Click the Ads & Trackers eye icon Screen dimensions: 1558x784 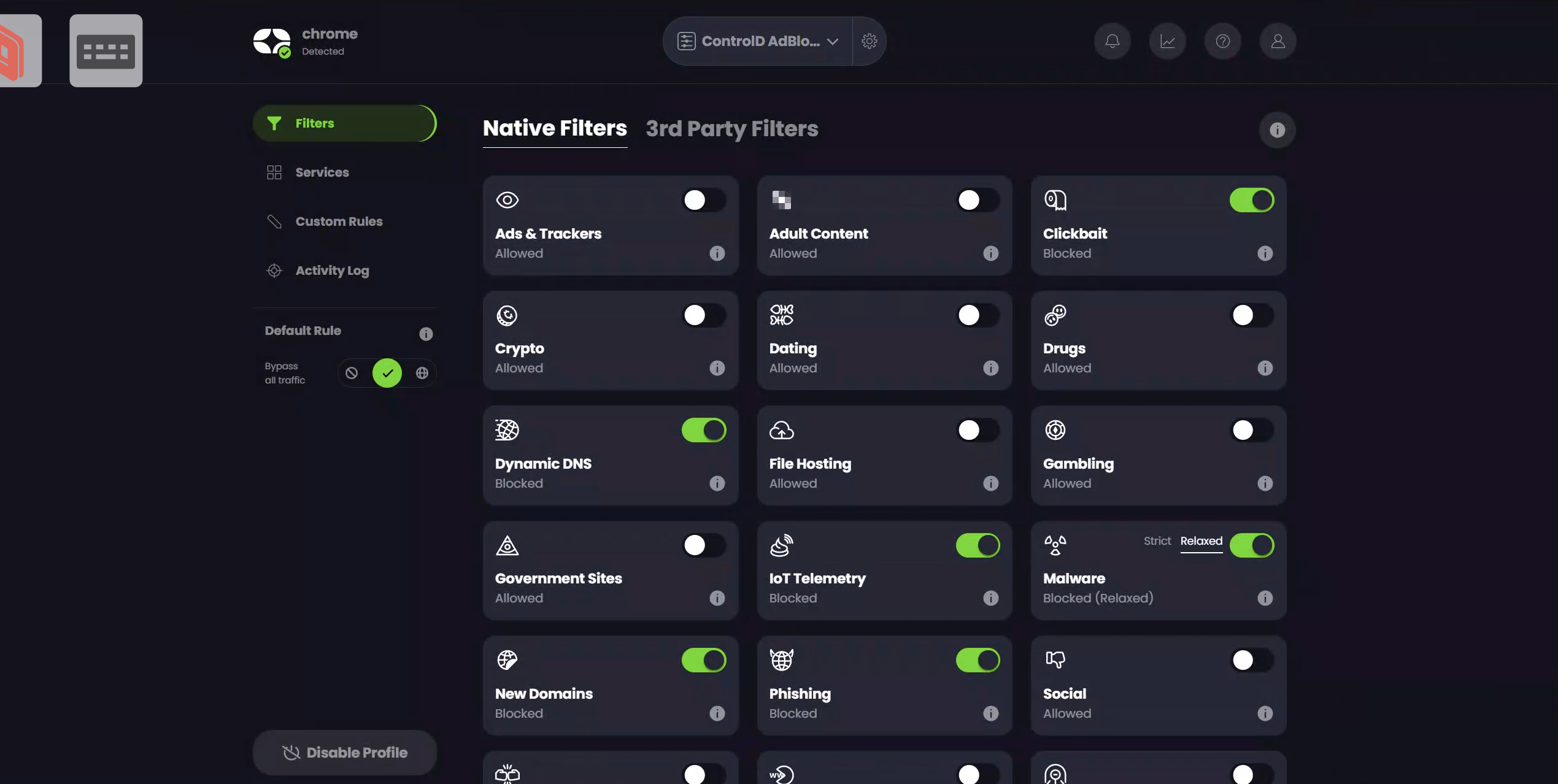[507, 200]
